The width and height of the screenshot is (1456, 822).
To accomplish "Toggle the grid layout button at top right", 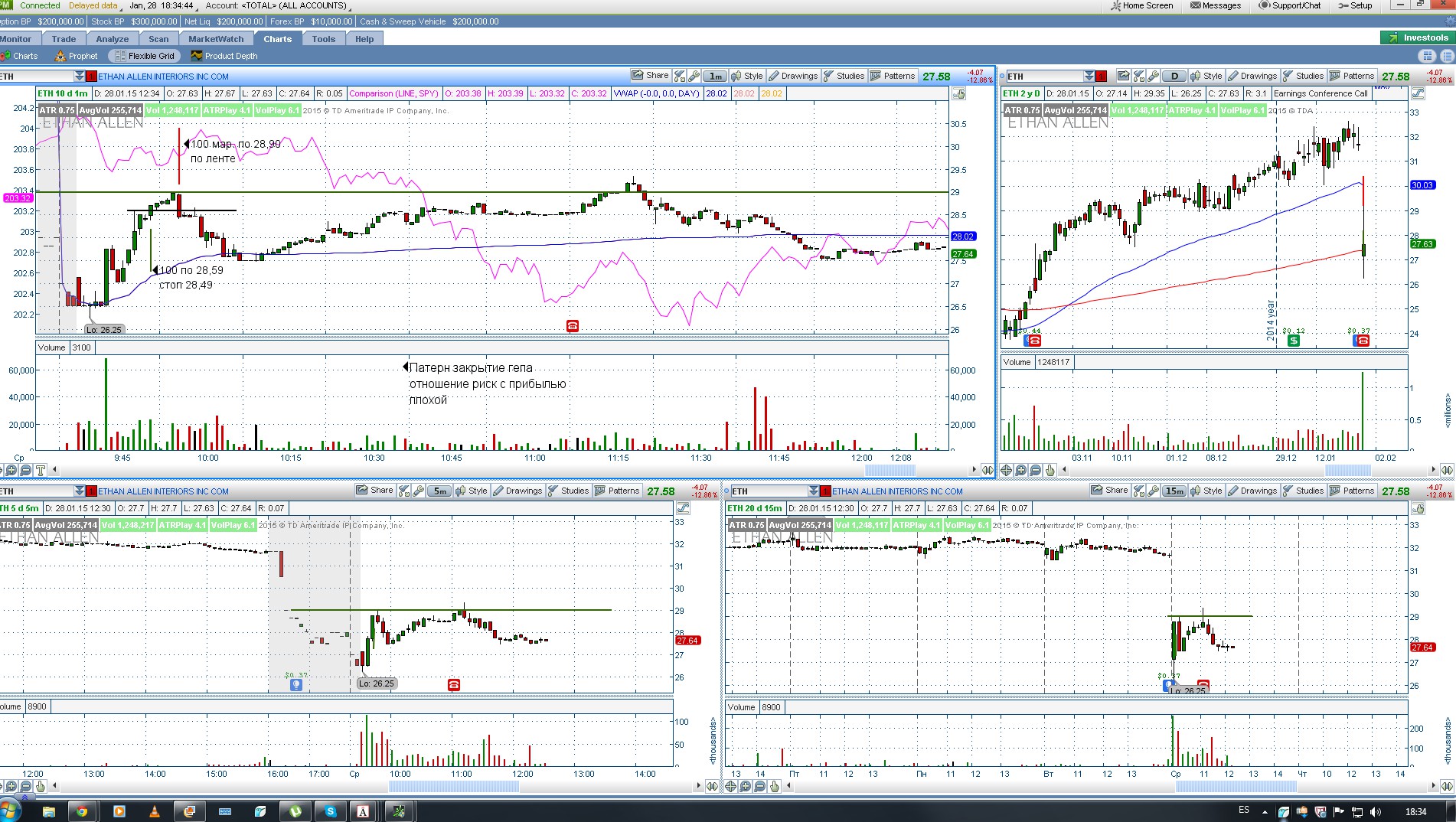I will click(x=1426, y=56).
